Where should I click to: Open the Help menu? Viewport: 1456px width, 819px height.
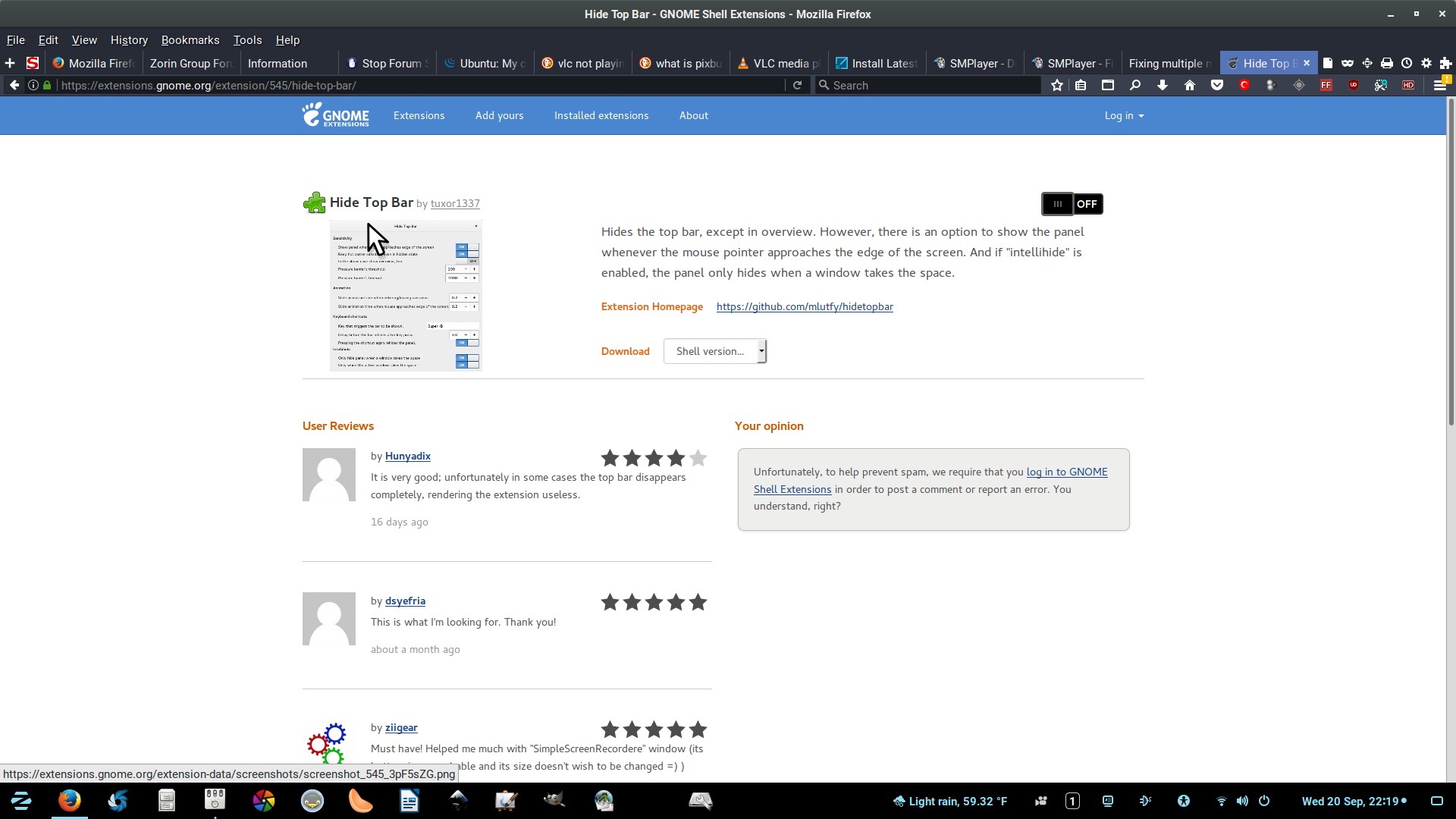click(x=287, y=40)
